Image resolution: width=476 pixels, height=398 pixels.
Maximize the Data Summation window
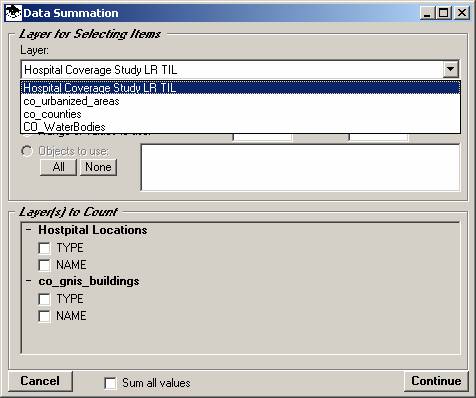(x=444, y=13)
